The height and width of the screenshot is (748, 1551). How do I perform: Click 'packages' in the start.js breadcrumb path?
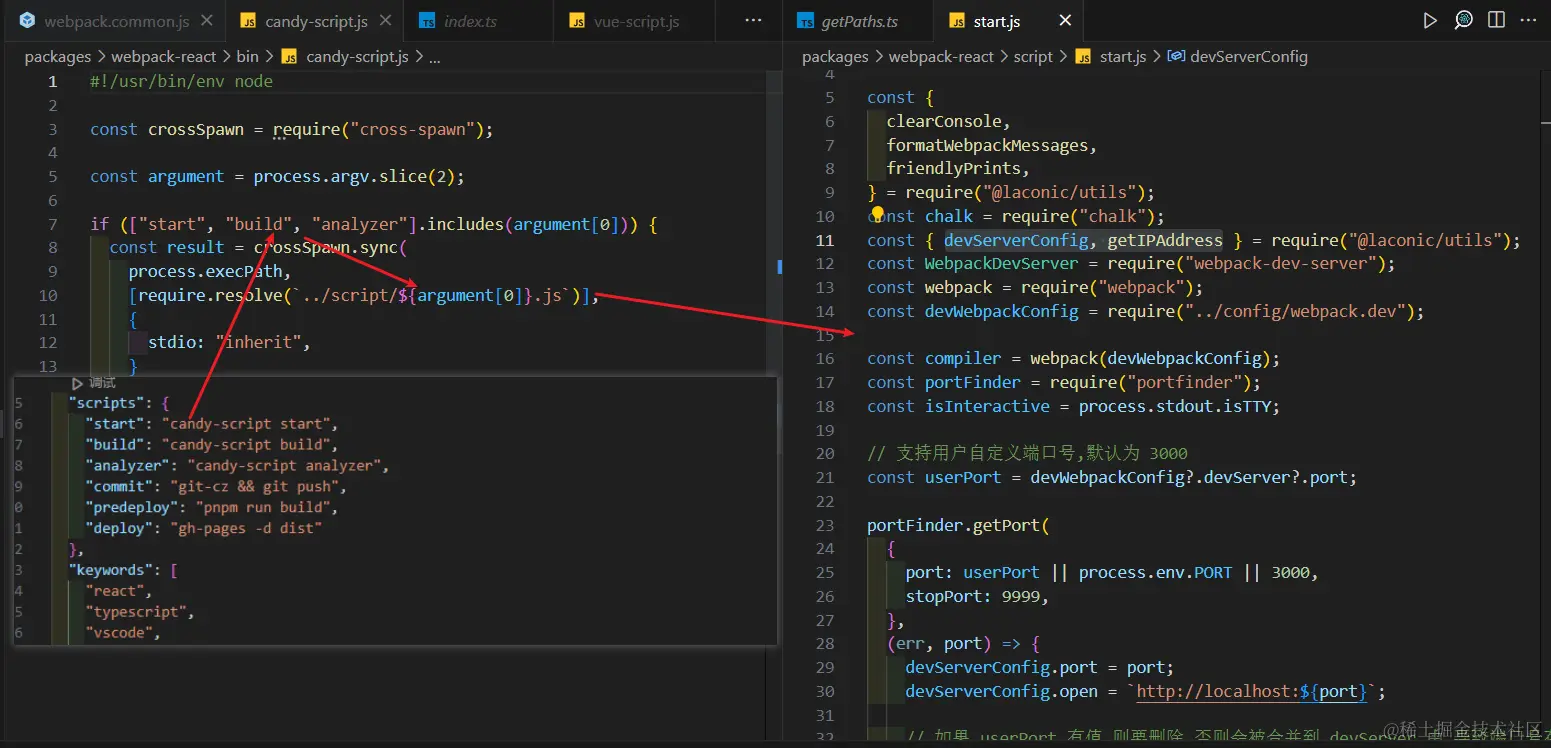coord(835,57)
